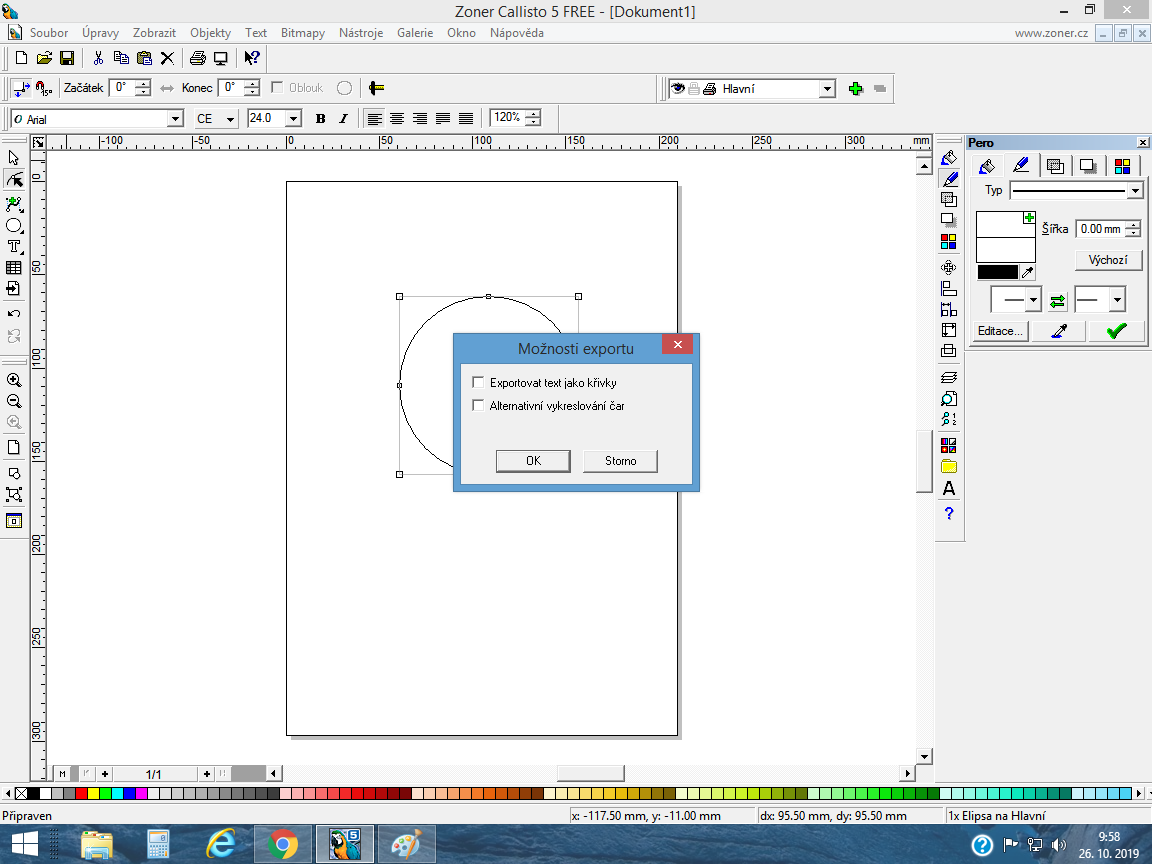
Task: Choose the text tool in left toolbar
Action: click(x=14, y=246)
